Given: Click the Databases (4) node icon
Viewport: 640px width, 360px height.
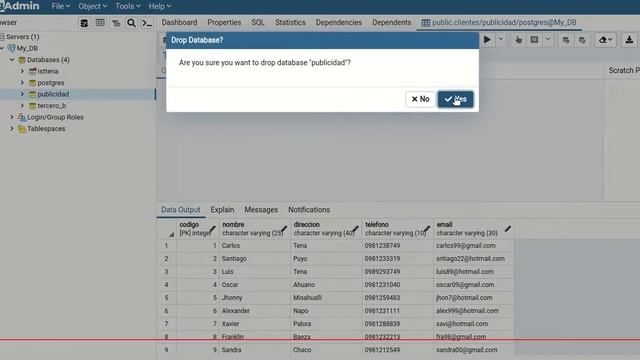Looking at the screenshot, I should click(x=22, y=60).
